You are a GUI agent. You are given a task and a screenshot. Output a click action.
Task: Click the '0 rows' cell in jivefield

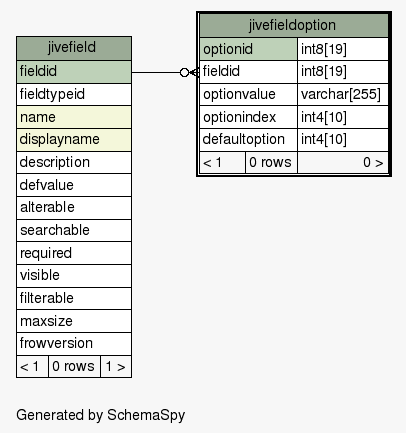[74, 367]
